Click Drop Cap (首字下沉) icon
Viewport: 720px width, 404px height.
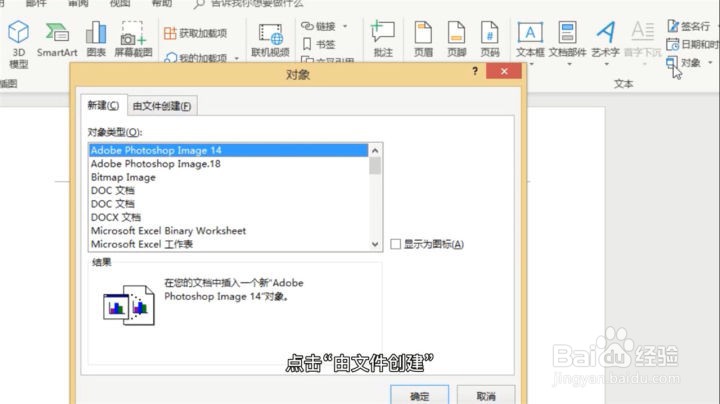643,31
